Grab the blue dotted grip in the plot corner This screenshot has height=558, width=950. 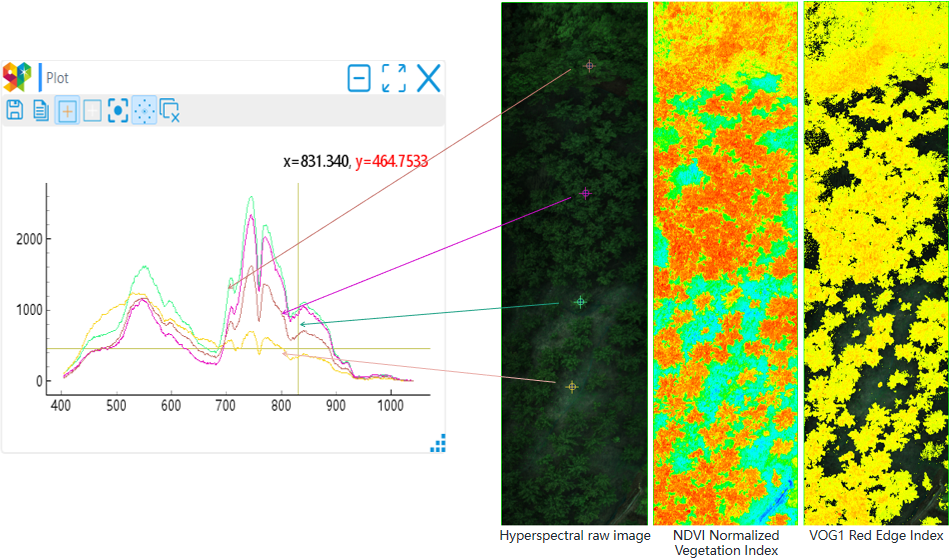point(438,443)
